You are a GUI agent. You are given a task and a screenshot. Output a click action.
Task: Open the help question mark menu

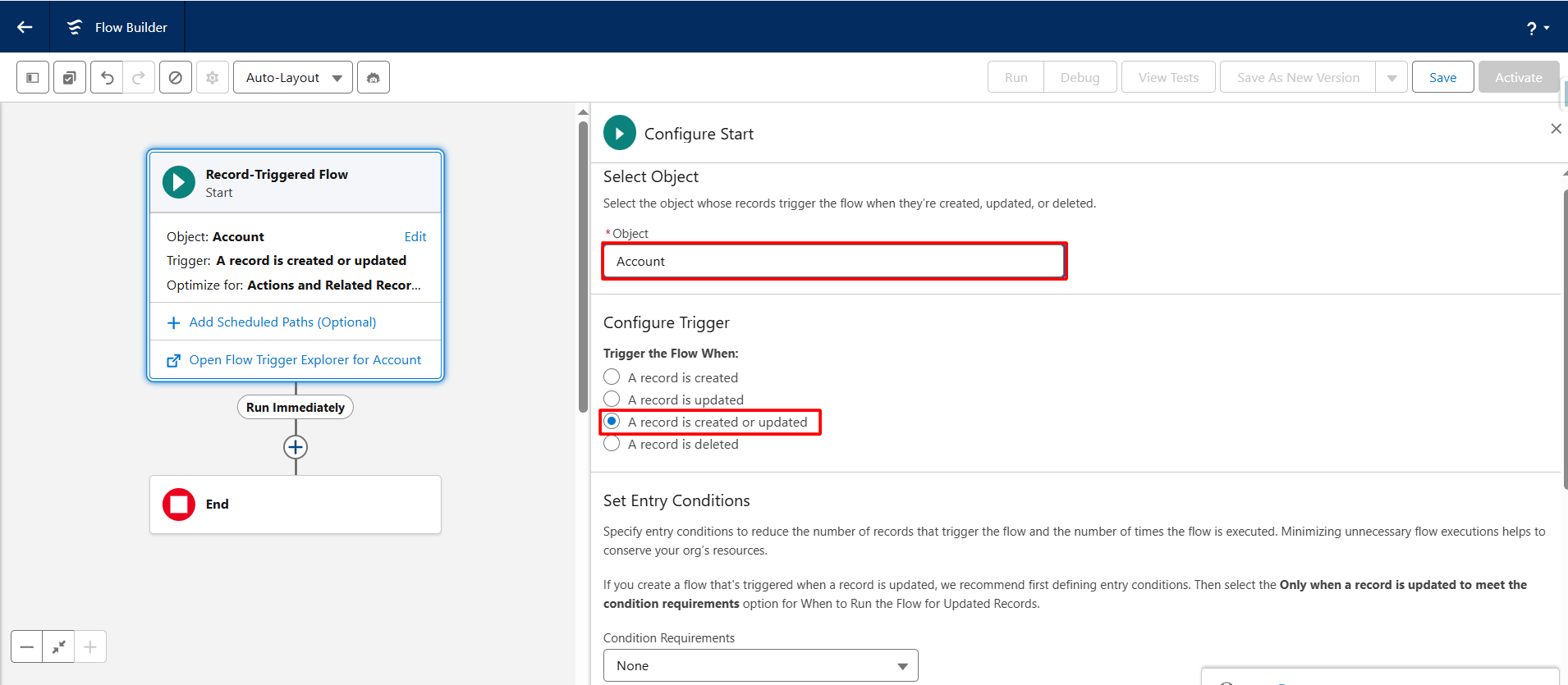point(1537,28)
